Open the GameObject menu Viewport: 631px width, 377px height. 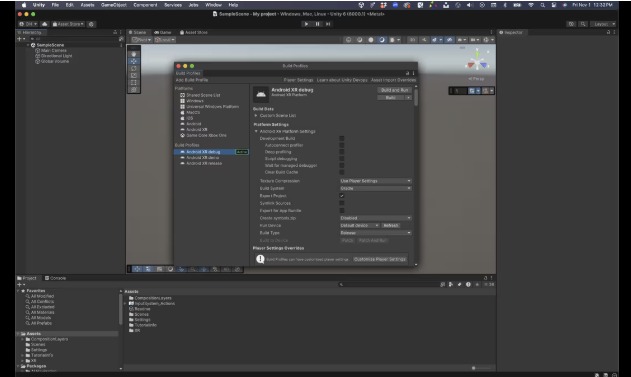113,5
